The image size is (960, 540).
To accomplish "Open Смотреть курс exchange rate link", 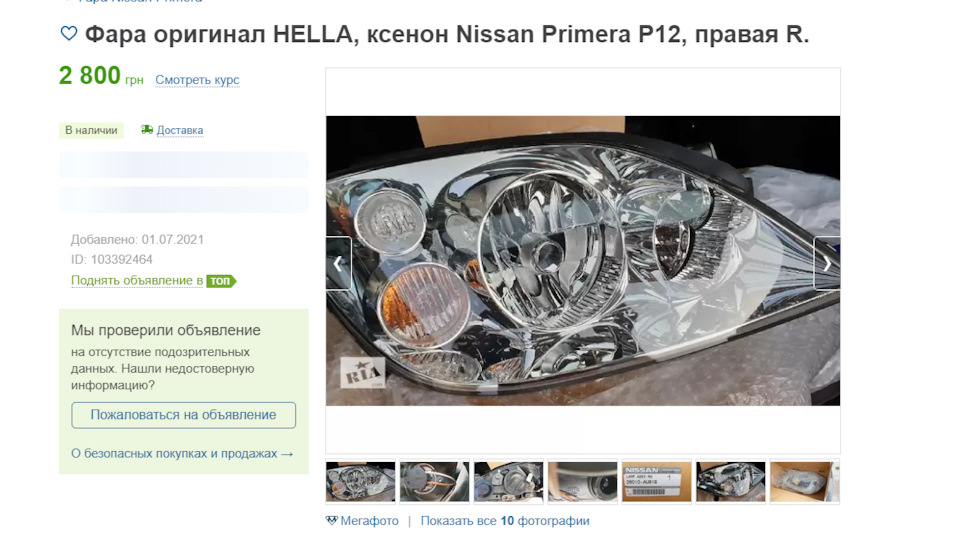I will (x=197, y=80).
